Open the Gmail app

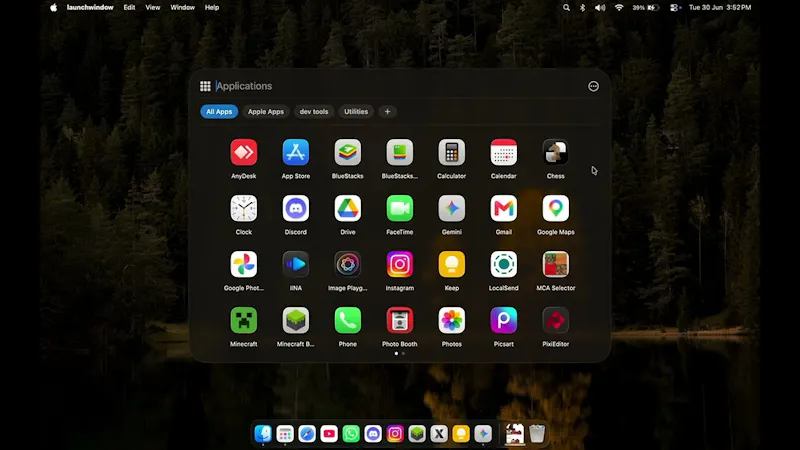pos(504,209)
